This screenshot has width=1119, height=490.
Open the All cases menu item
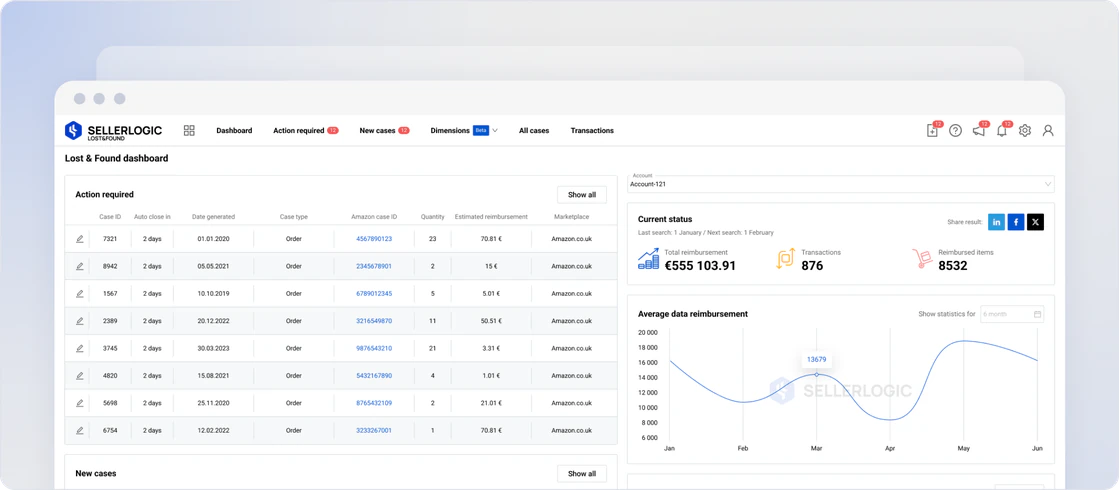pyautogui.click(x=534, y=131)
